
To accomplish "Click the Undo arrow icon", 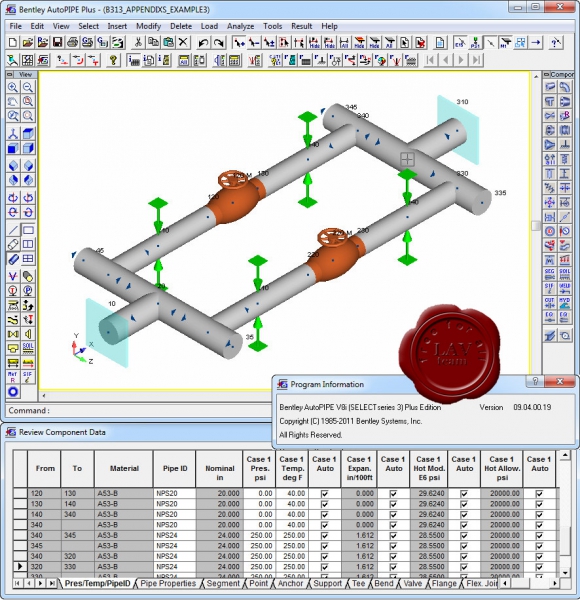I will 203,42.
